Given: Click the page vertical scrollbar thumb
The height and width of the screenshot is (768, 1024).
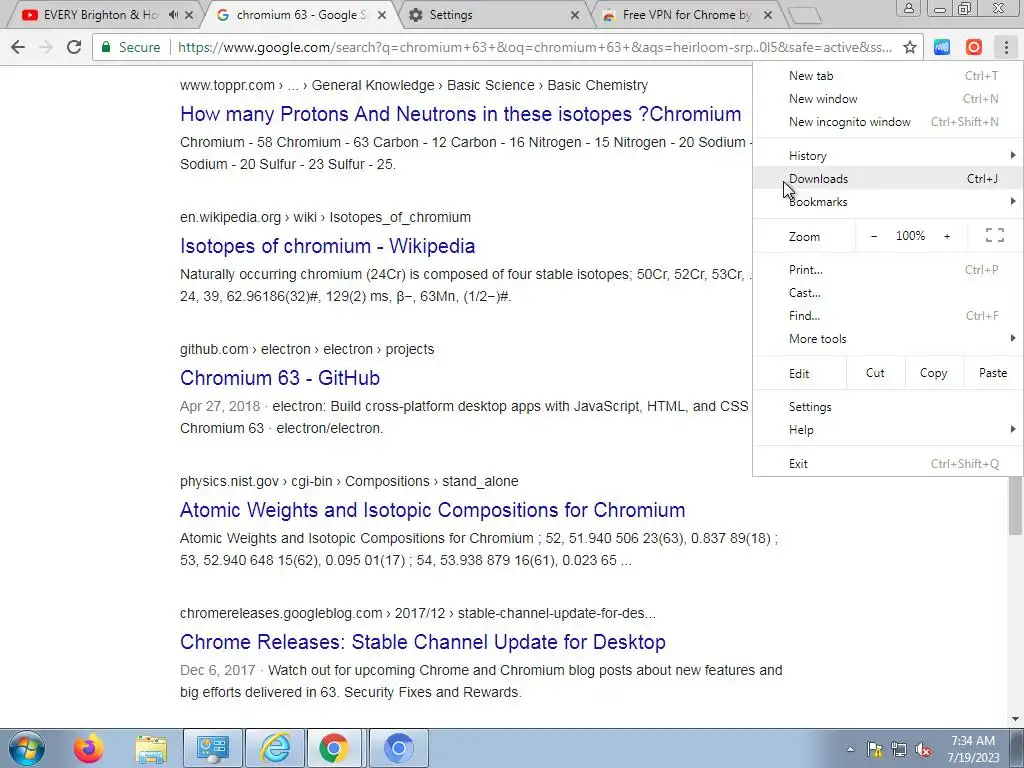Looking at the screenshot, I should (1015, 504).
